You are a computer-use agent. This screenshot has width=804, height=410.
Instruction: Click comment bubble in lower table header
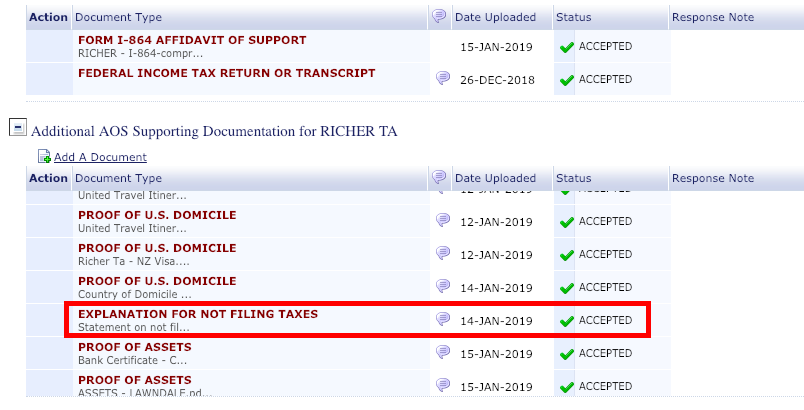[439, 177]
